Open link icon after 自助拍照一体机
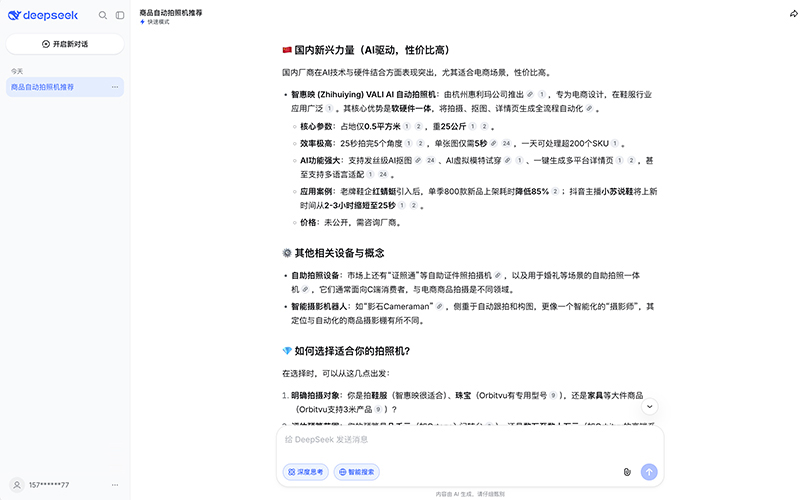 coord(305,289)
